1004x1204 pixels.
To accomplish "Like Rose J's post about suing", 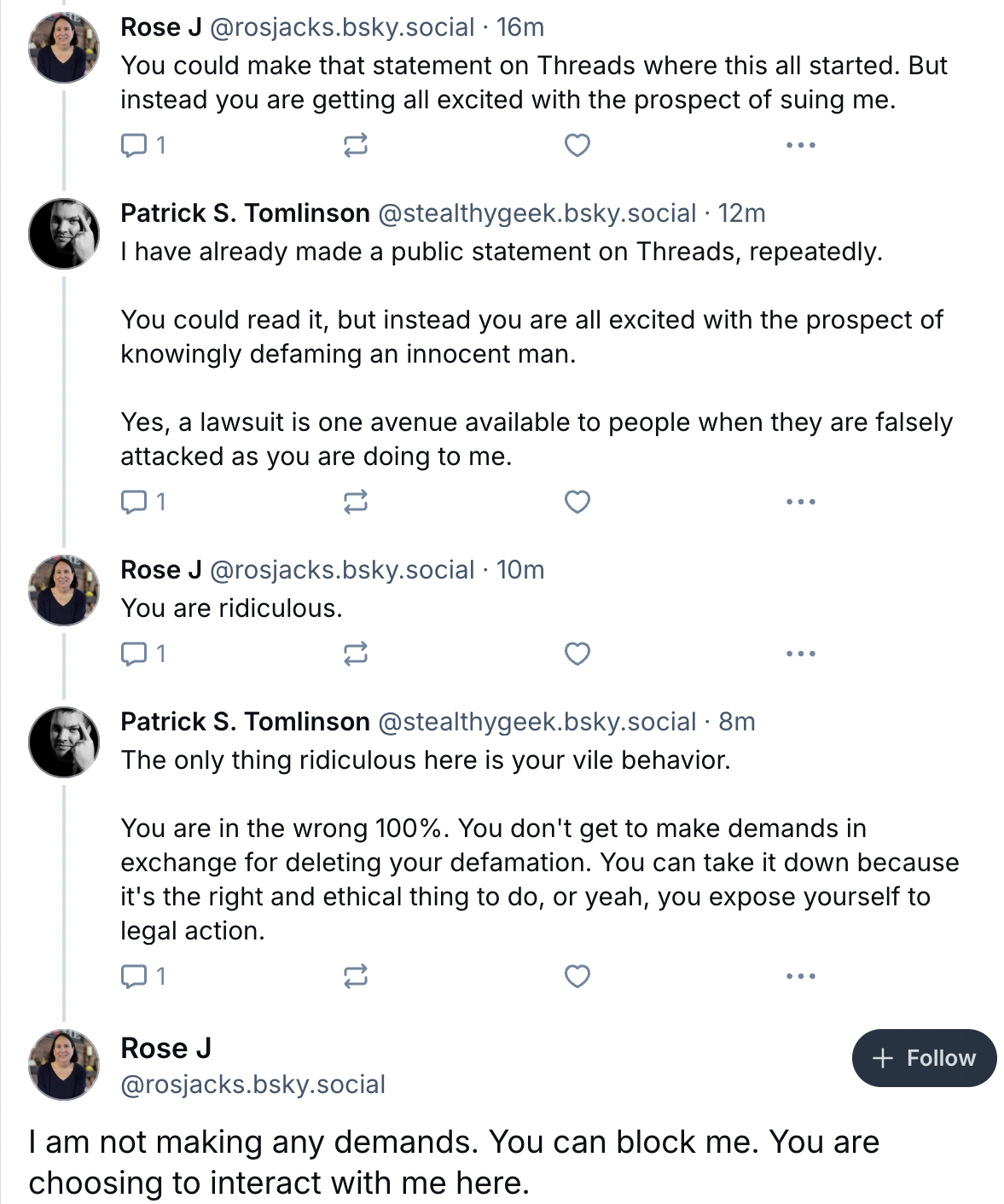I will 577,145.
